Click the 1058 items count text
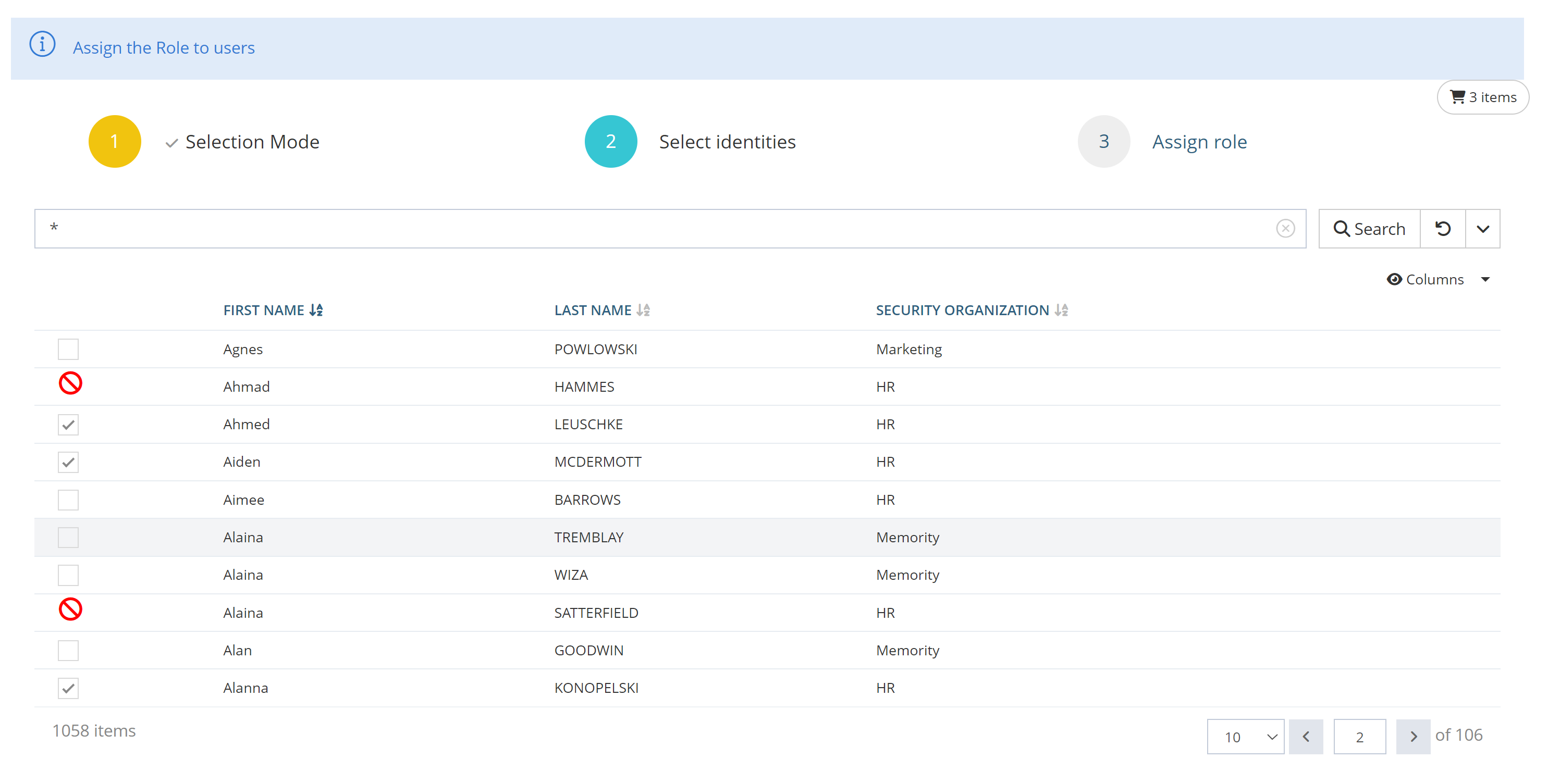The image size is (1548, 784). point(94,730)
